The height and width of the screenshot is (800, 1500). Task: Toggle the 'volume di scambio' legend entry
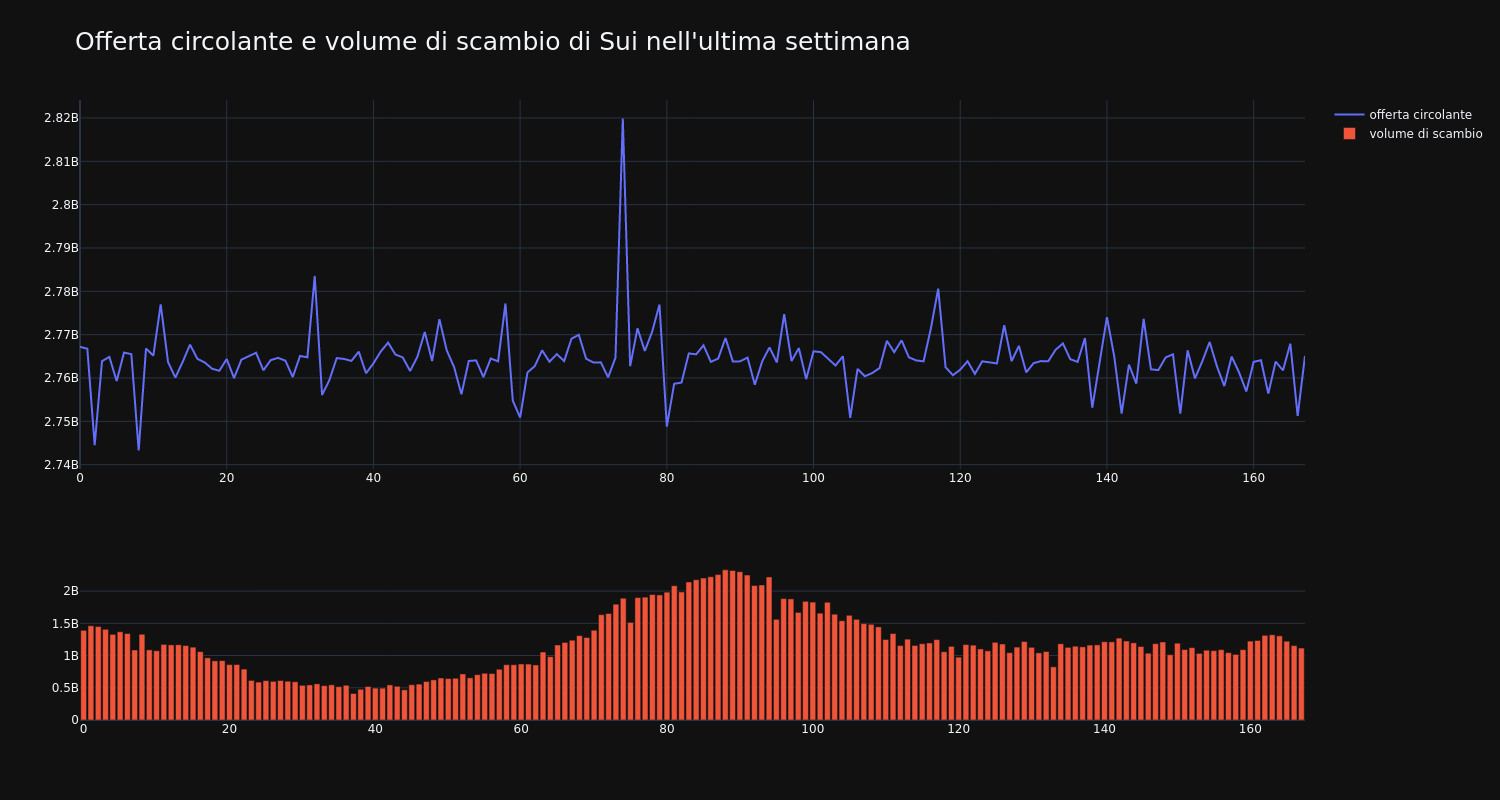[x=1408, y=134]
